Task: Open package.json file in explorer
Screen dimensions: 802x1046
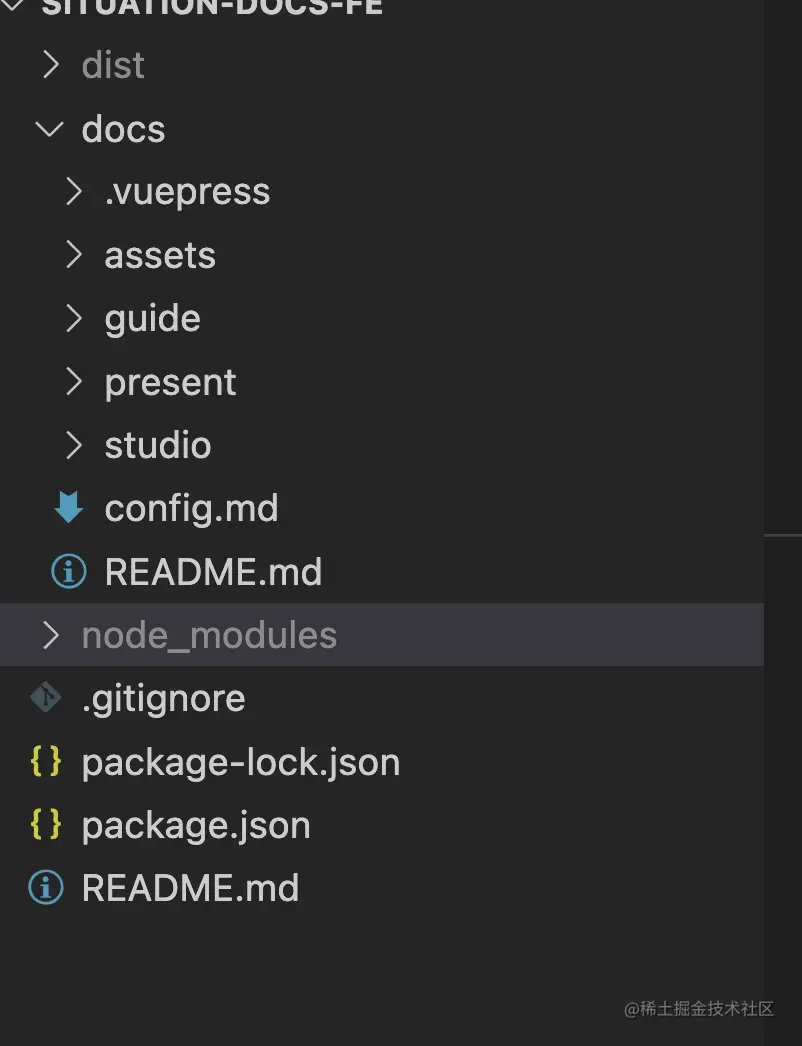Action: [196, 825]
